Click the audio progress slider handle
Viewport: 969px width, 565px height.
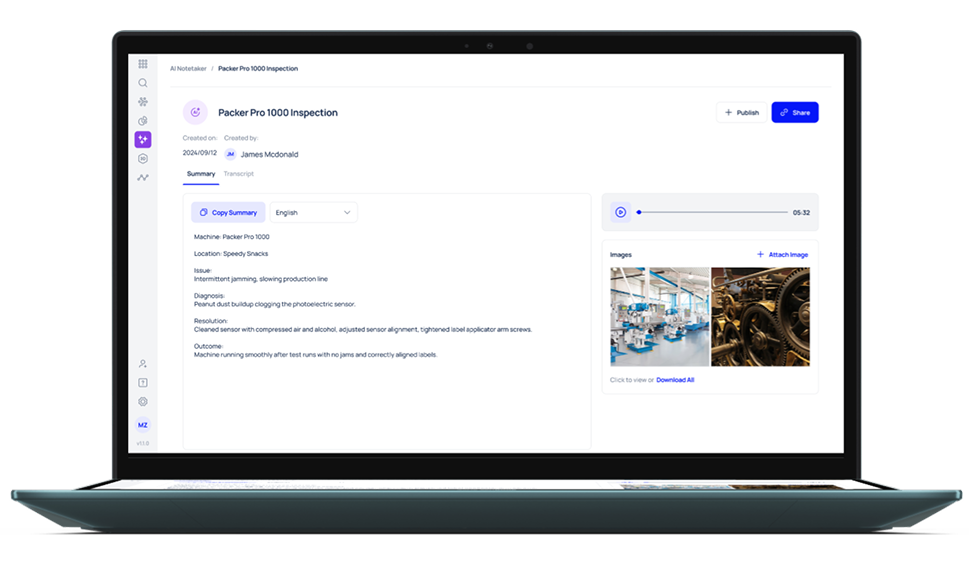[x=639, y=212]
